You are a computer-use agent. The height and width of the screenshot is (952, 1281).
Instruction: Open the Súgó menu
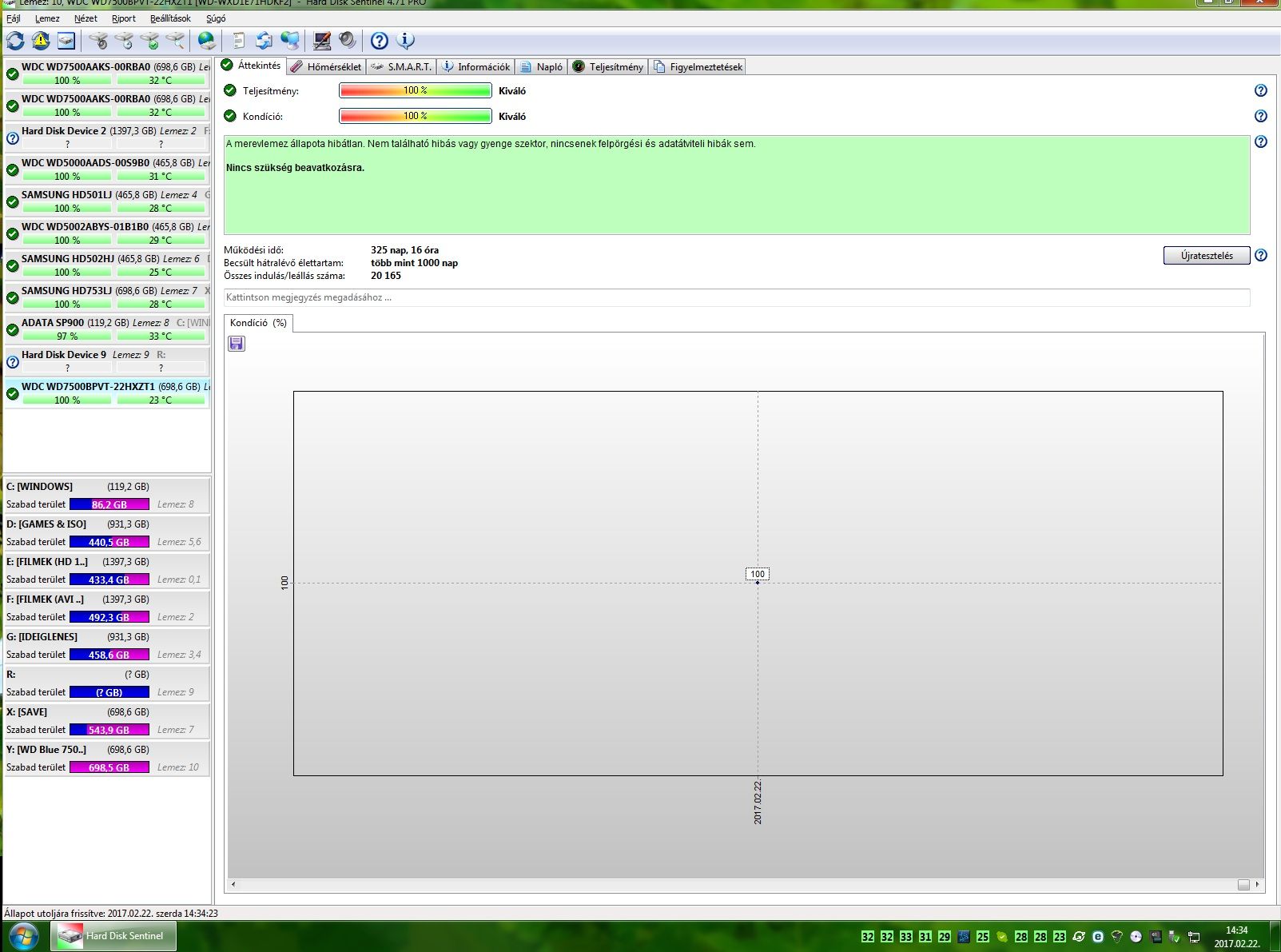click(x=216, y=18)
